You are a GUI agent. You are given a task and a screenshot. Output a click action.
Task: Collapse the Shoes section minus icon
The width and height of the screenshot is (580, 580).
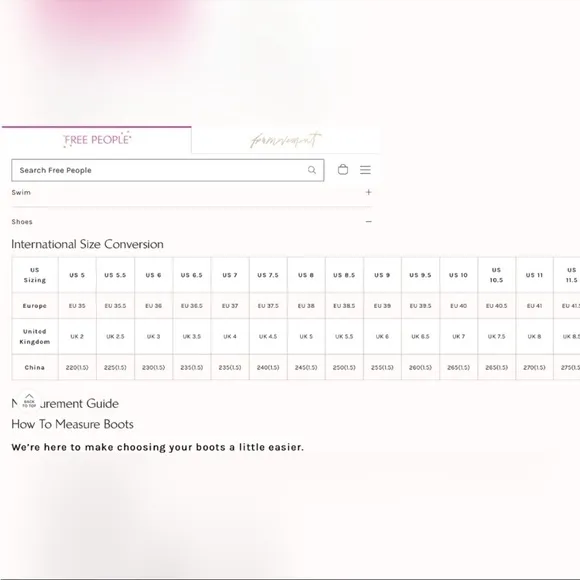click(x=368, y=222)
